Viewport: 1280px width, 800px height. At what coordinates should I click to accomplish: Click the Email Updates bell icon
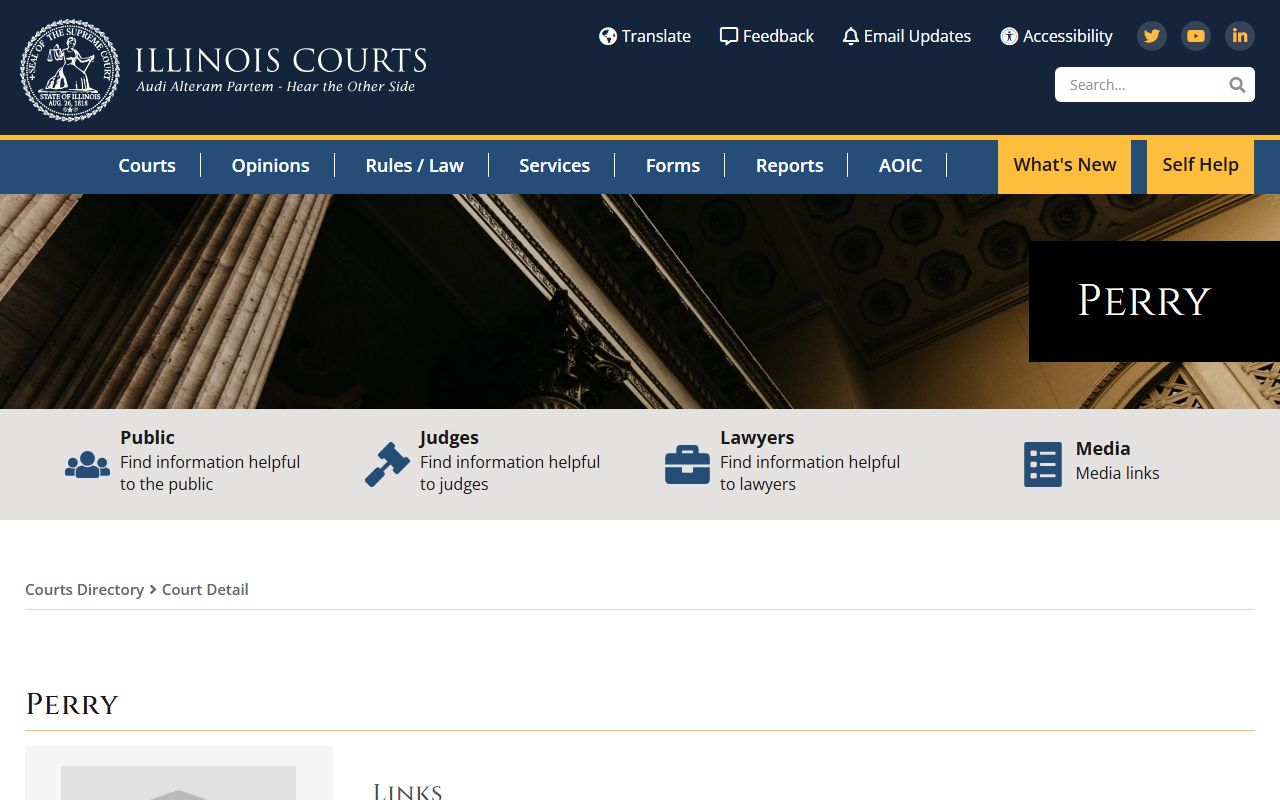coord(851,36)
